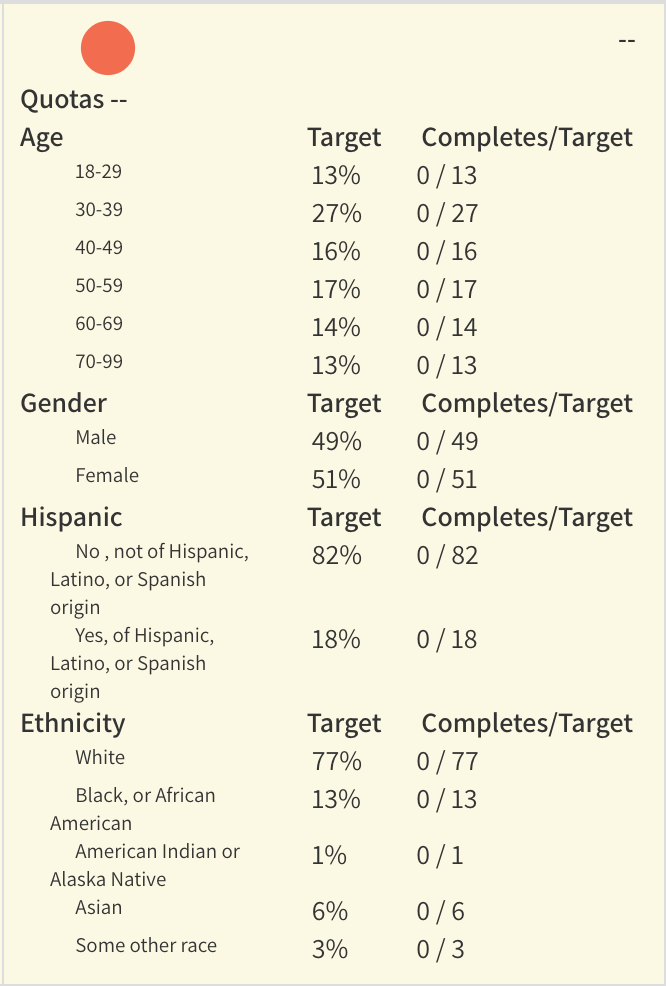
Task: Click the Hispanic section heading
Action: click(x=71, y=517)
